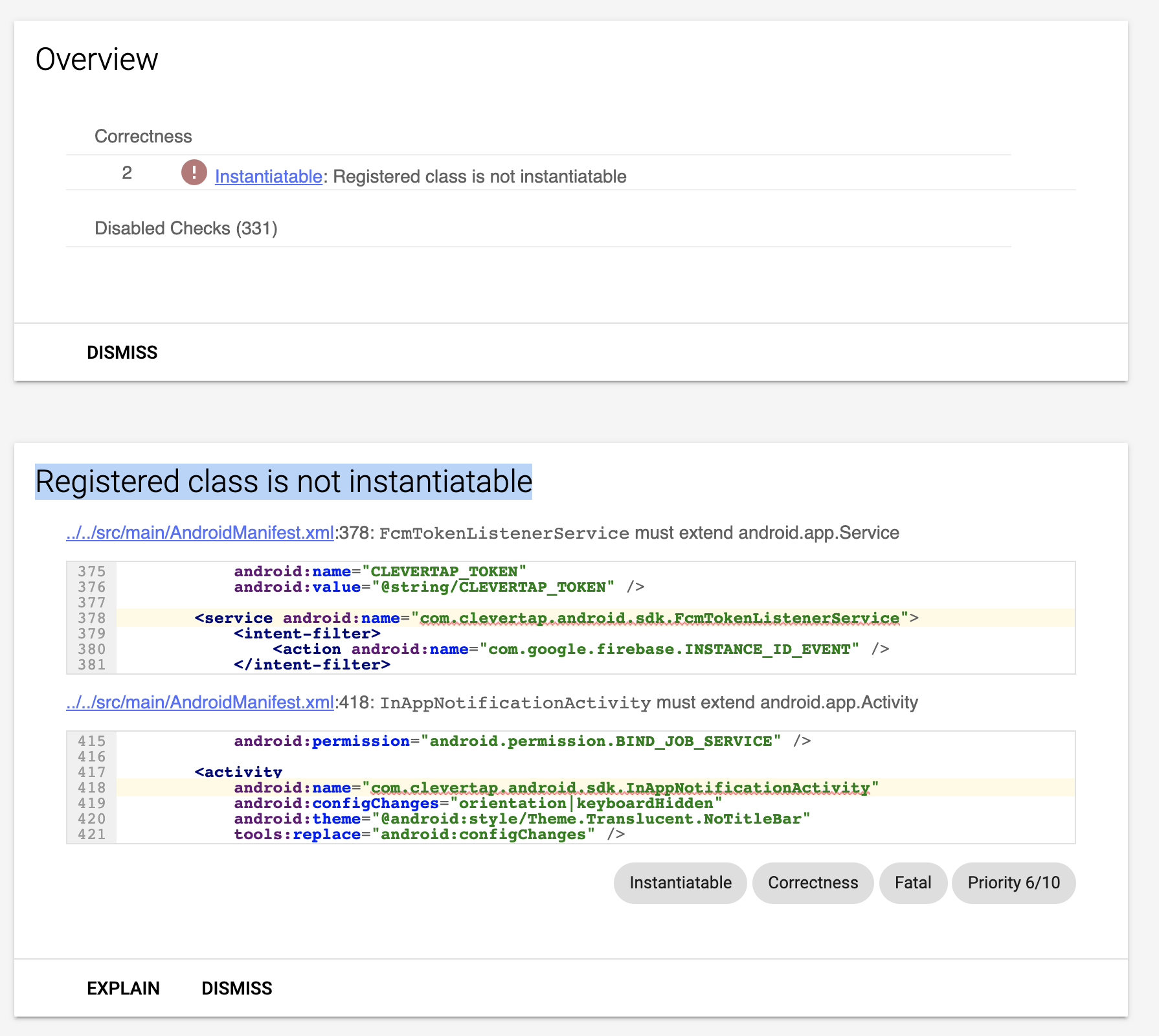Open the Instantiatable issue link
This screenshot has height=1036, width=1159.
point(269,175)
